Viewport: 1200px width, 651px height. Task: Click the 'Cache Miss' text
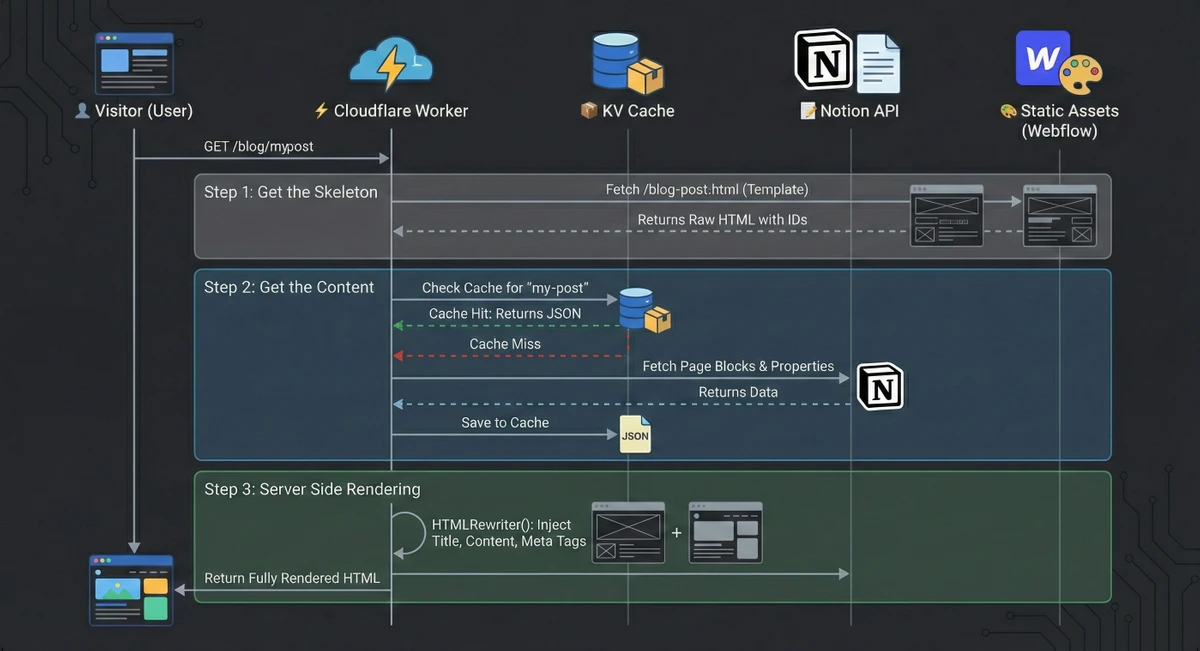(505, 343)
